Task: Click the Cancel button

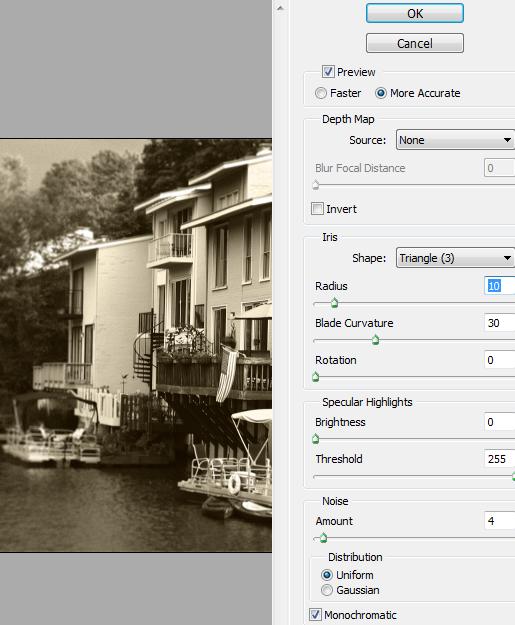Action: click(415, 43)
